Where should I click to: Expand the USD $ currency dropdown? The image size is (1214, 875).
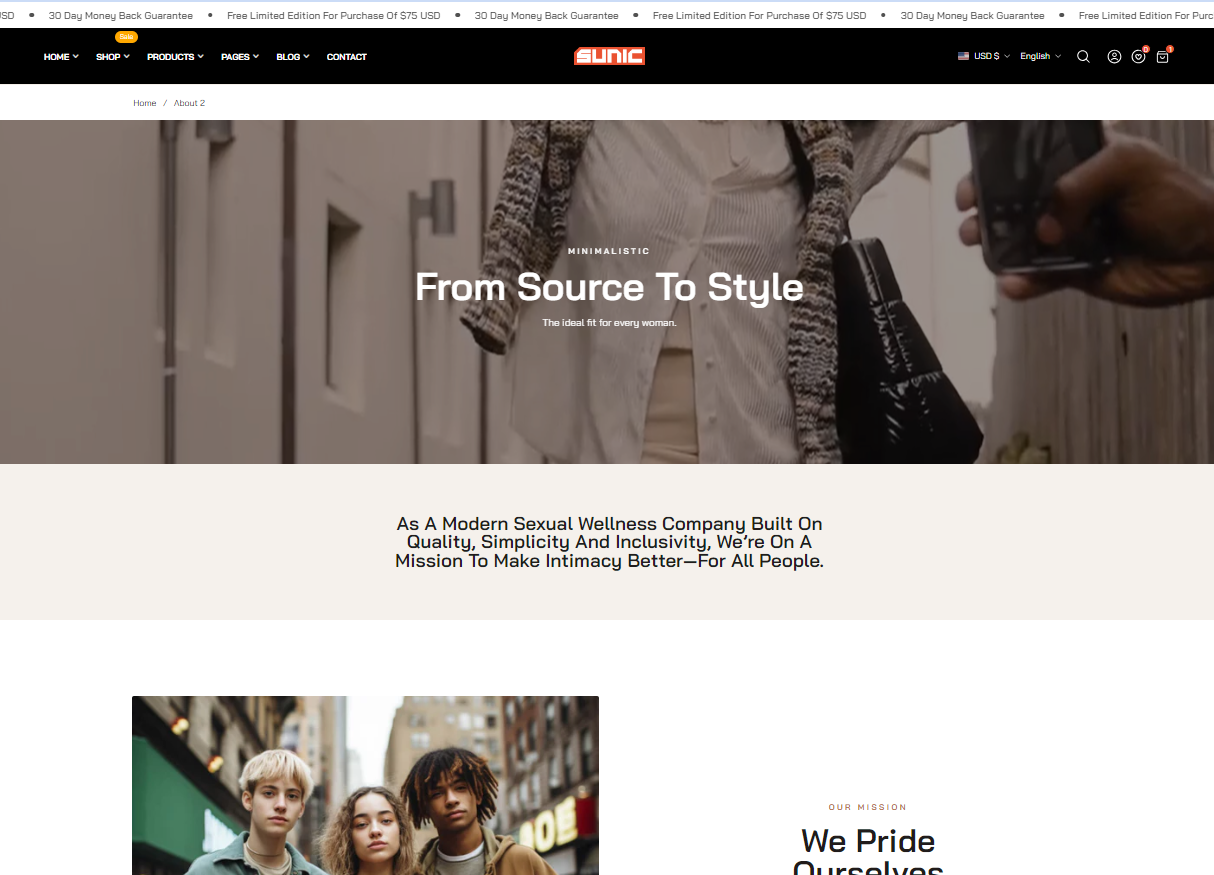click(x=991, y=56)
